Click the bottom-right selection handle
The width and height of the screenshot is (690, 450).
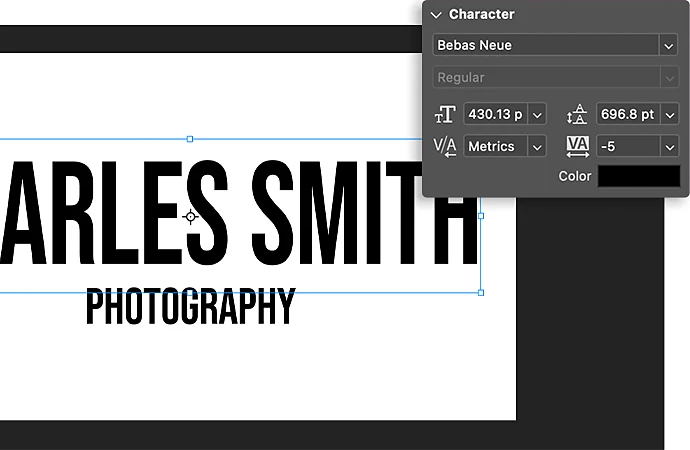(481, 293)
